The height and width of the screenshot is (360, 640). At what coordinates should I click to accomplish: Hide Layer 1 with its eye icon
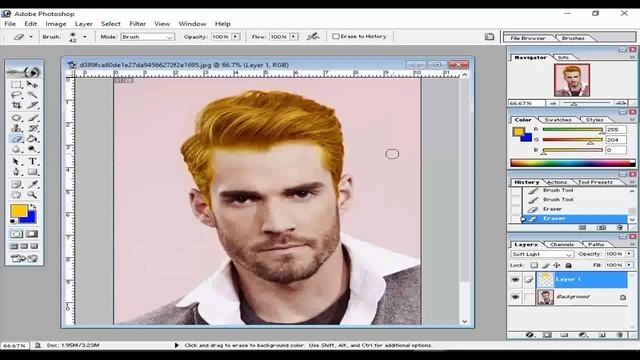pyautogui.click(x=515, y=280)
